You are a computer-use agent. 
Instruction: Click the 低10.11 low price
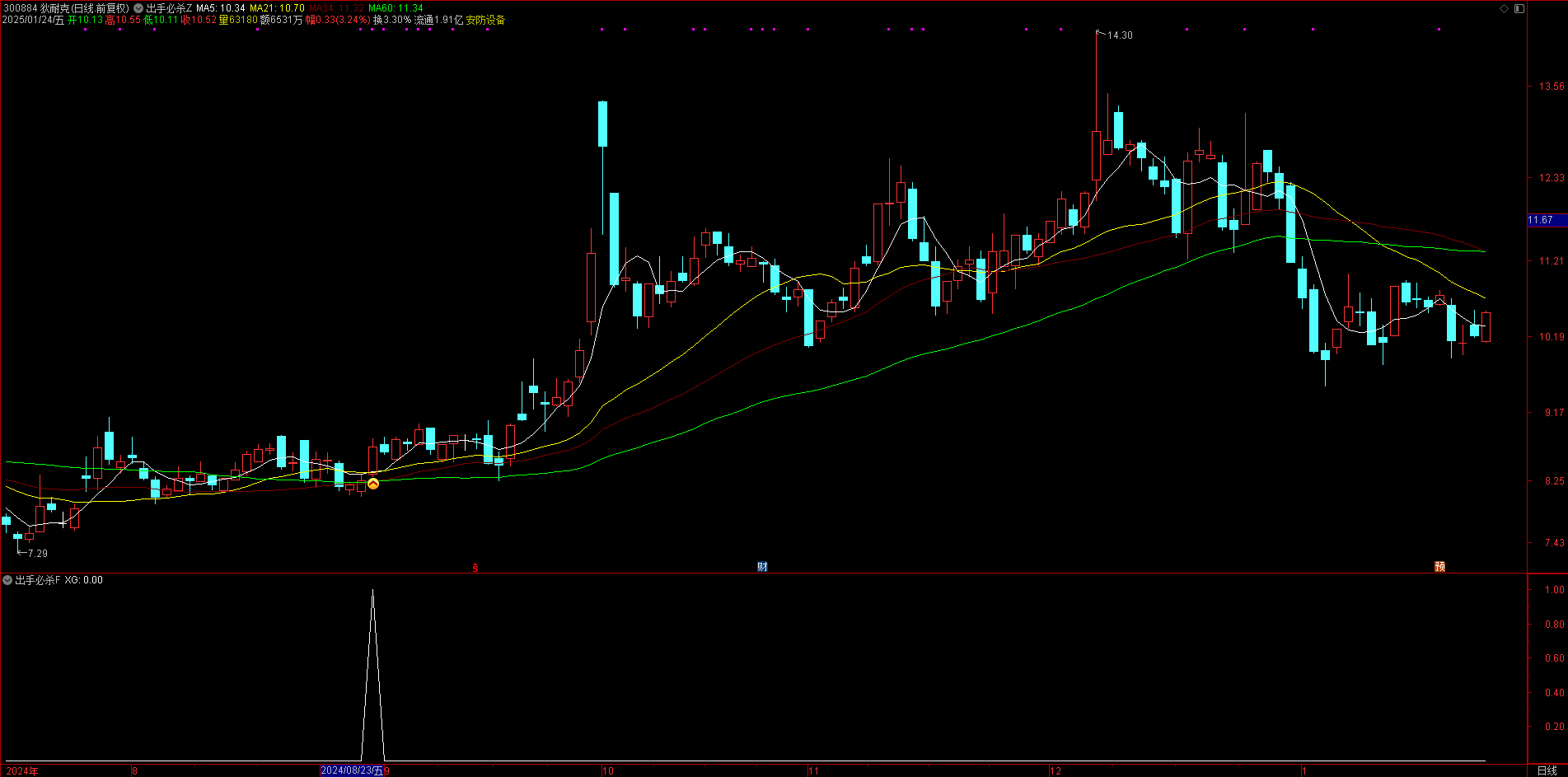[161, 20]
